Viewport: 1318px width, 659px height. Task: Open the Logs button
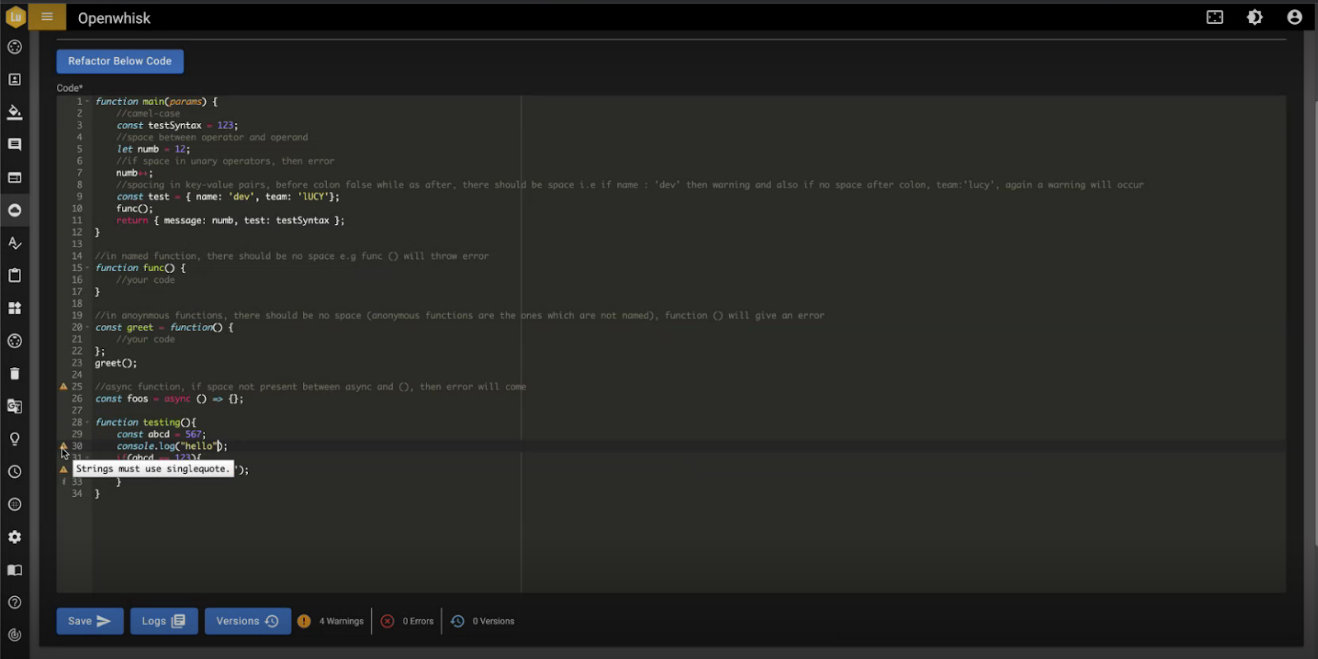pyautogui.click(x=164, y=621)
